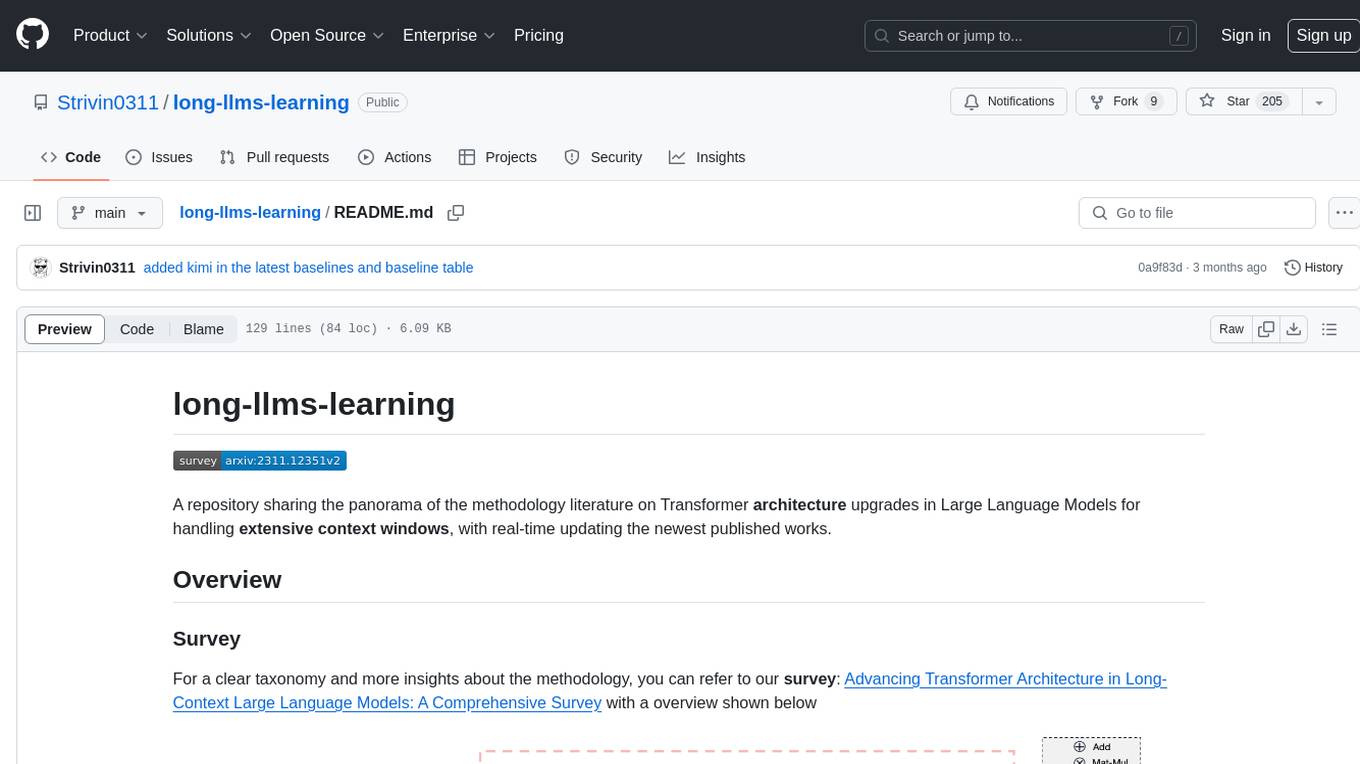Click the Notifications bell button

tap(1009, 102)
